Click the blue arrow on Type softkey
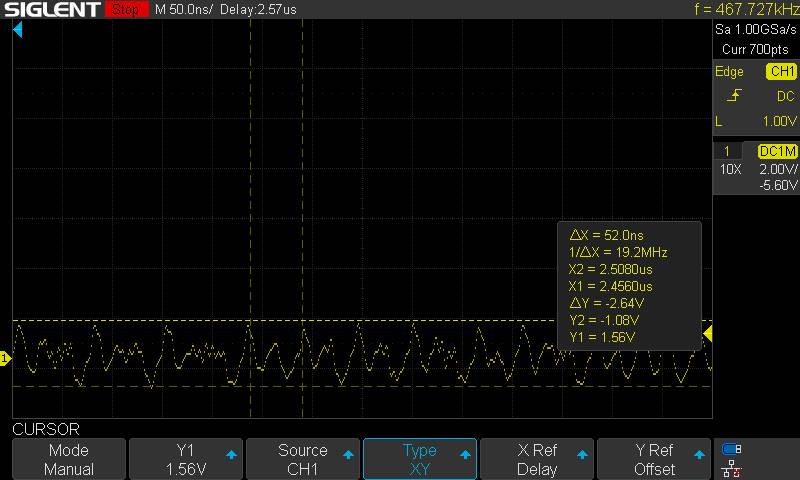Viewport: 800px width, 480px height. pos(465,454)
